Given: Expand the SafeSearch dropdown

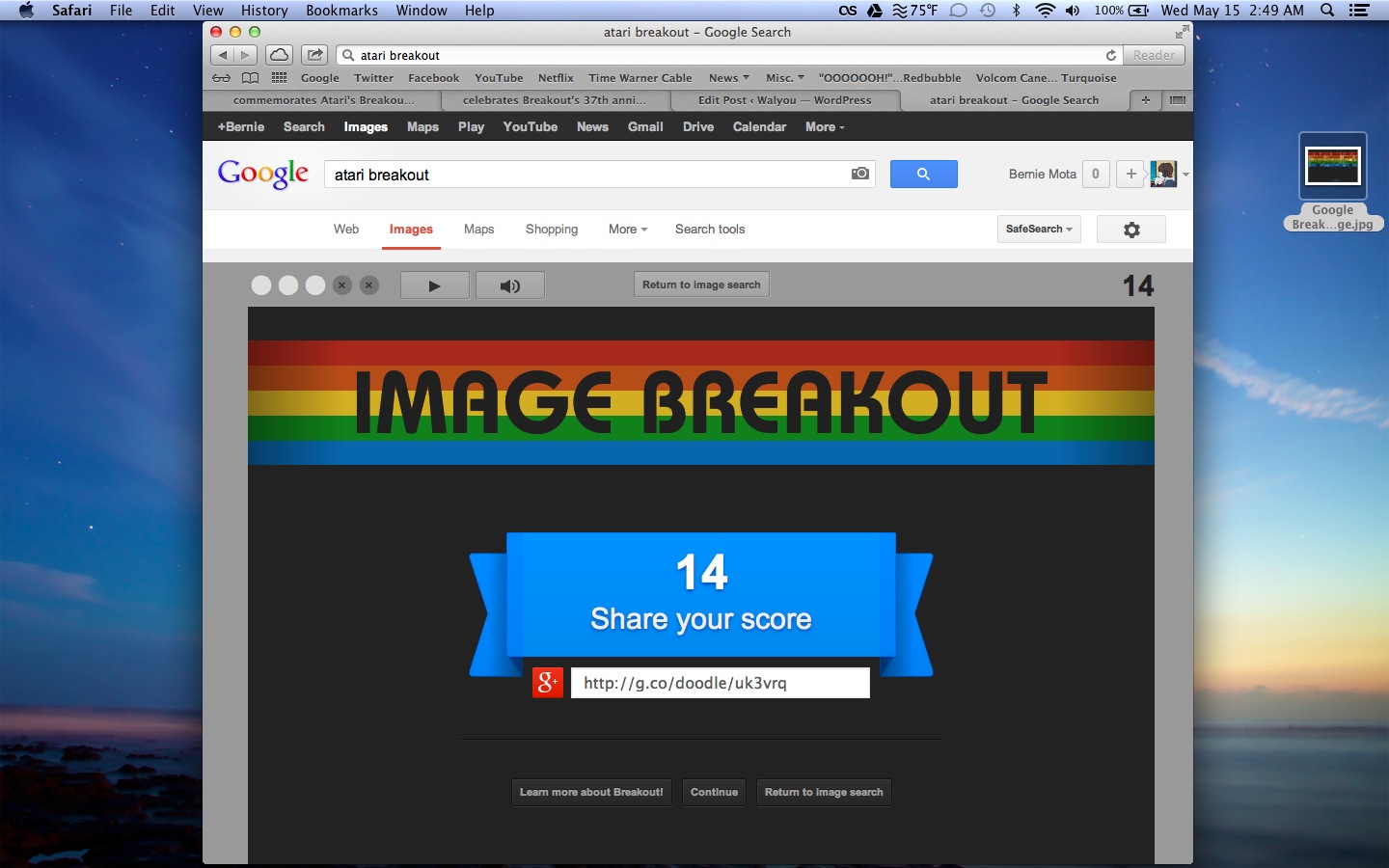Looking at the screenshot, I should 1039,230.
